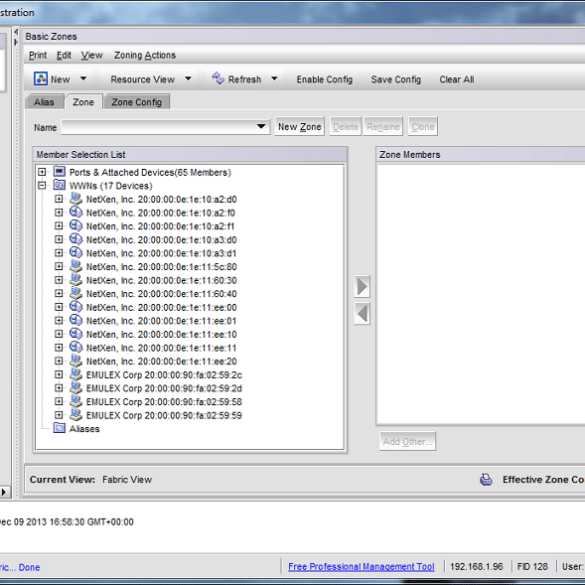585x585 pixels.
Task: Click the Refresh arrows icon
Action: point(218,78)
